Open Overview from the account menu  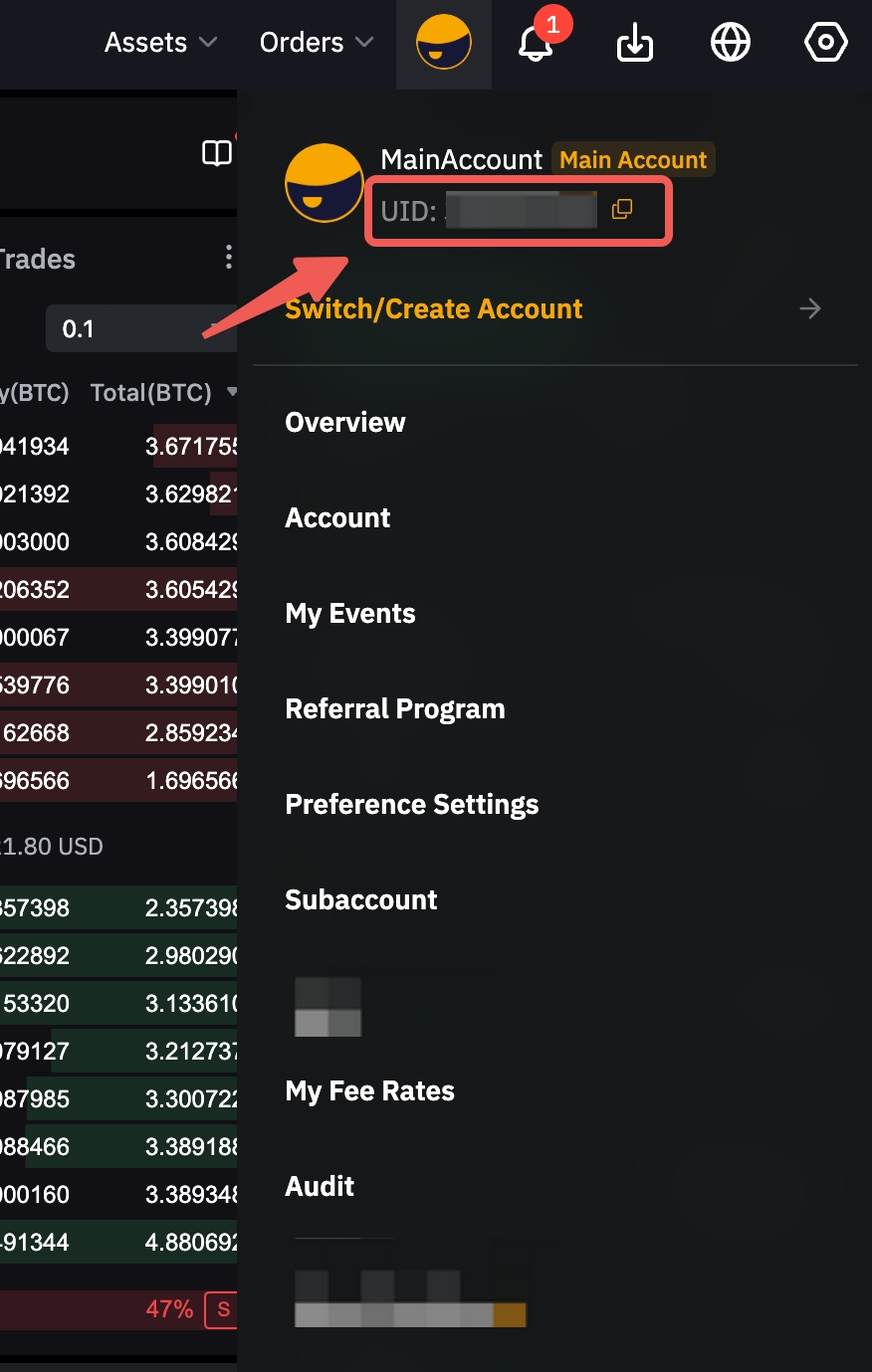click(345, 422)
